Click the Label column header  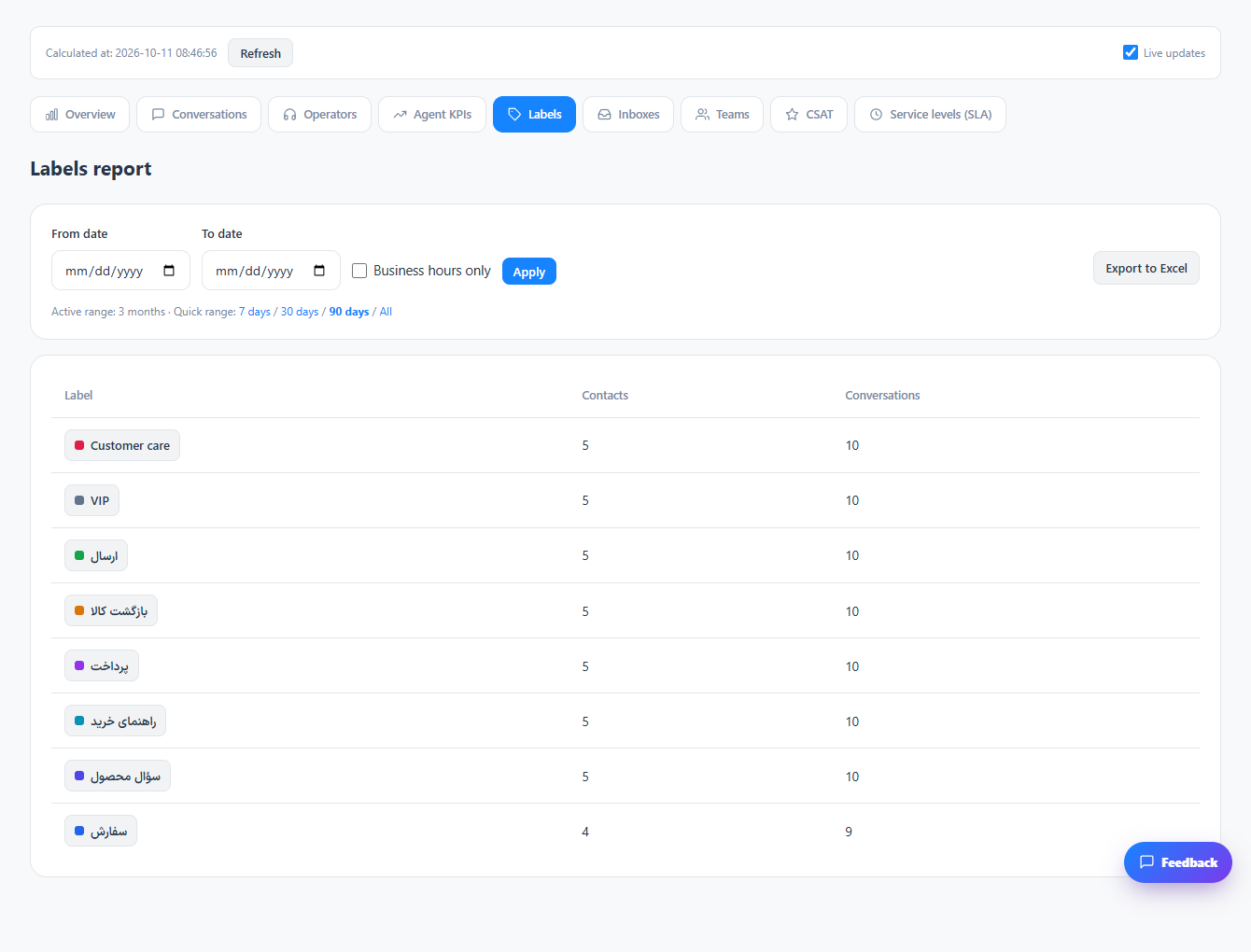pyautogui.click(x=78, y=396)
